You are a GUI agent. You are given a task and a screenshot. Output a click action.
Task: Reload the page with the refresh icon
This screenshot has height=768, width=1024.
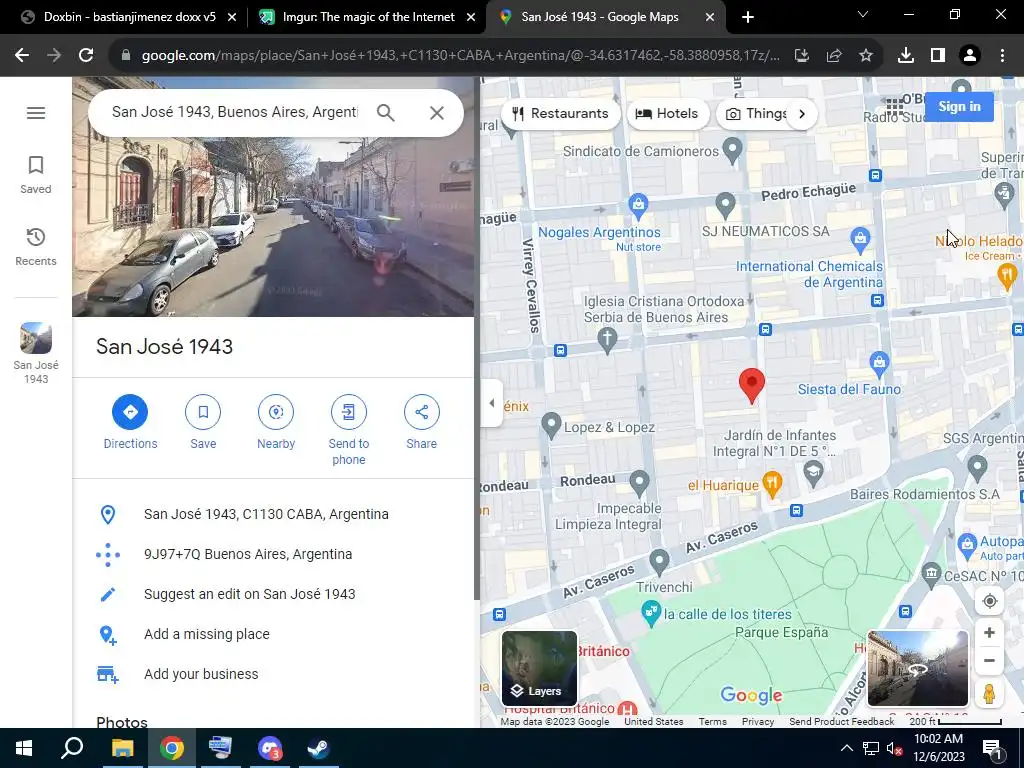point(86,56)
